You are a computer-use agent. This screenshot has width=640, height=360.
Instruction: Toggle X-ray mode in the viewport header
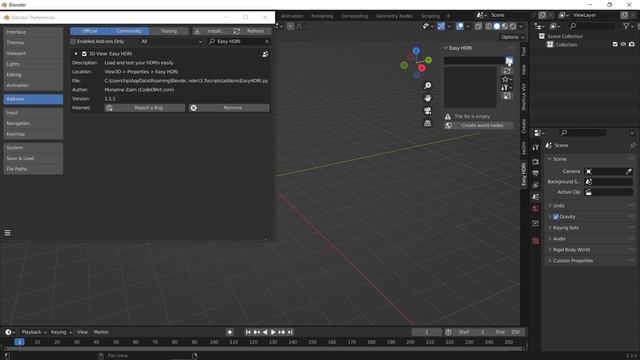(x=478, y=26)
